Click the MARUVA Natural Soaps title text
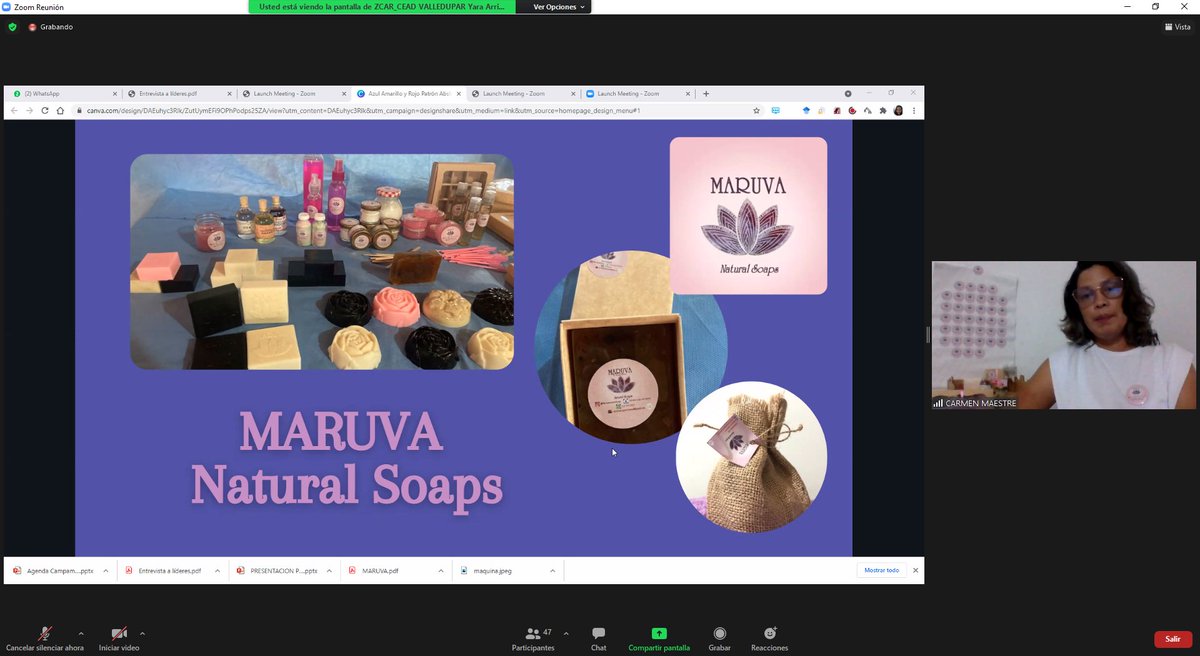 [346, 457]
